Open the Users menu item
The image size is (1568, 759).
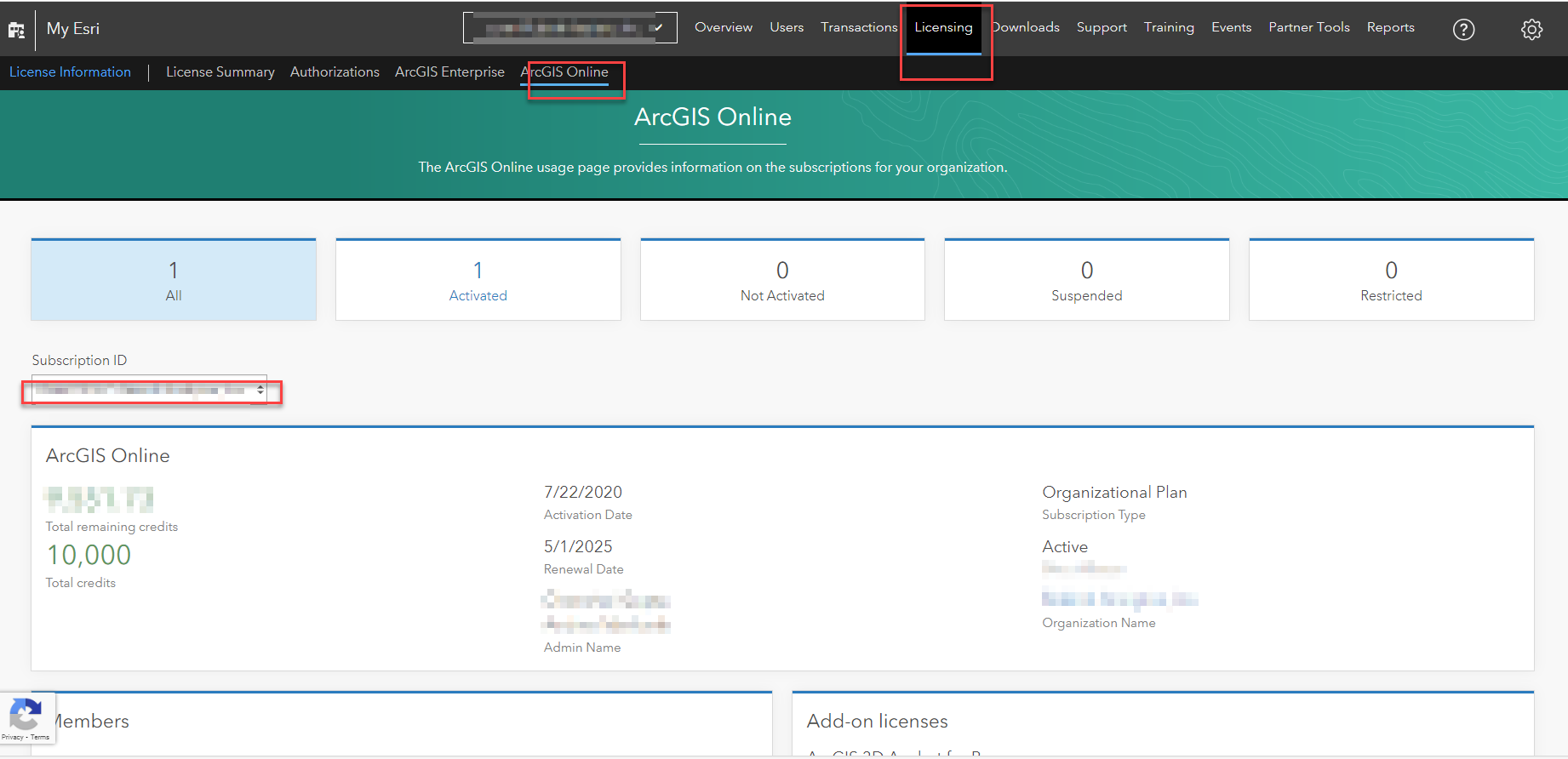[787, 27]
